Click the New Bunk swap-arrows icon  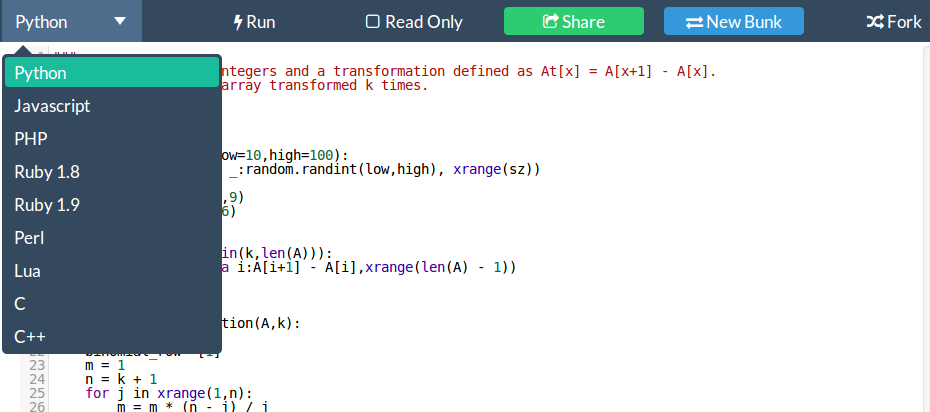(x=694, y=23)
